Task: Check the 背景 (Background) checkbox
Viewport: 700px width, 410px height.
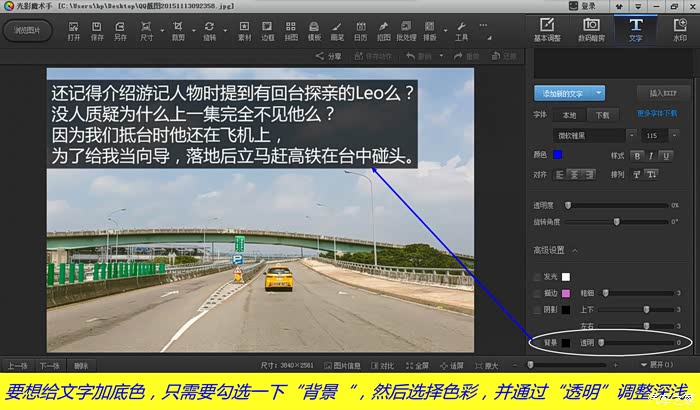Action: tap(537, 342)
